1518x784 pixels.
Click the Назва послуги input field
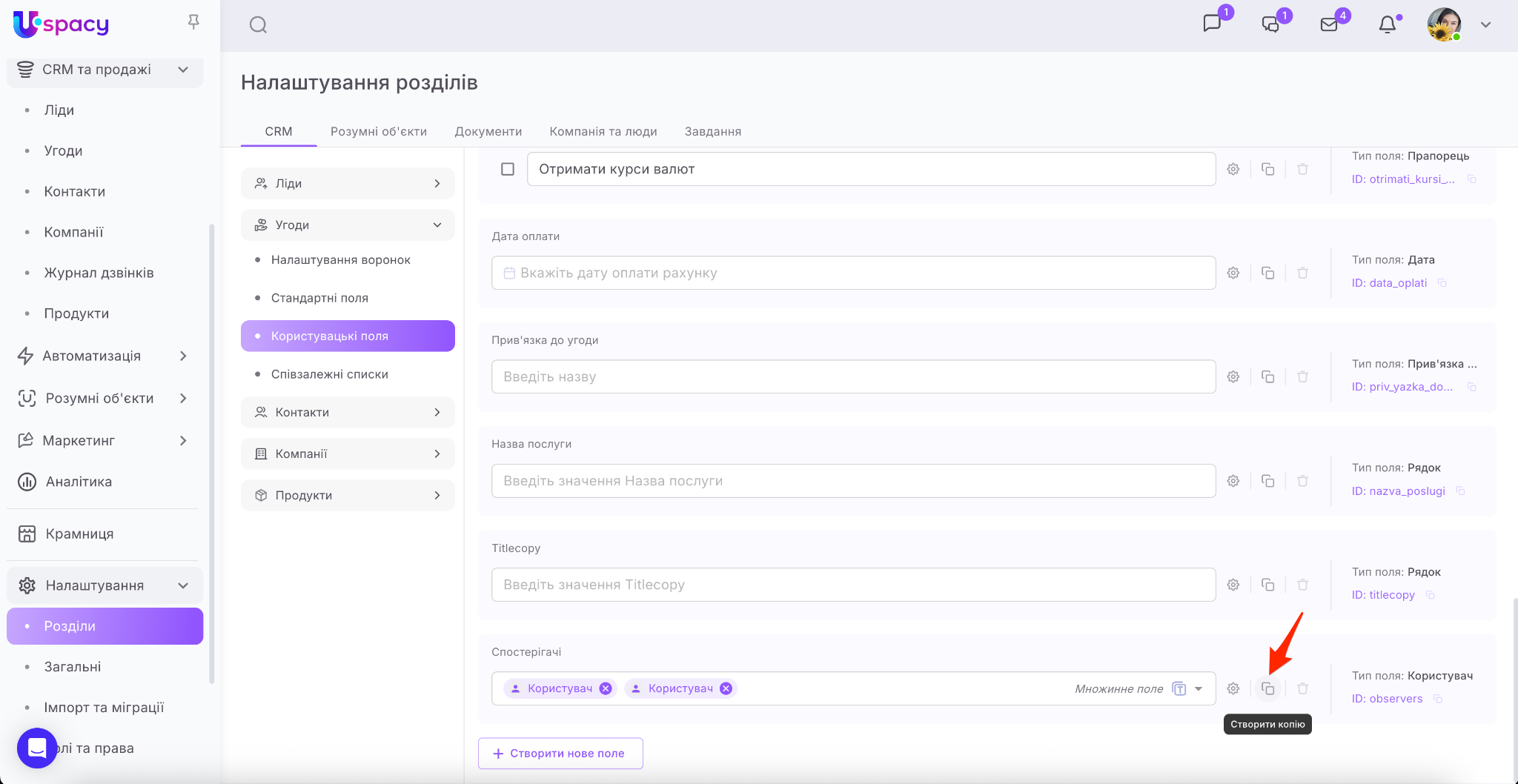pos(852,481)
